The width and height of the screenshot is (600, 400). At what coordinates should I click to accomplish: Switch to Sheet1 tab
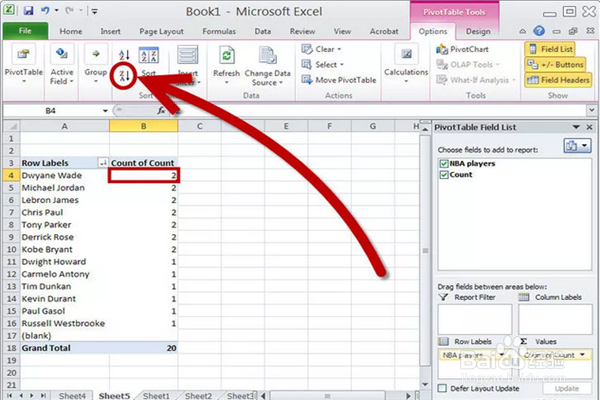pyautogui.click(x=156, y=396)
